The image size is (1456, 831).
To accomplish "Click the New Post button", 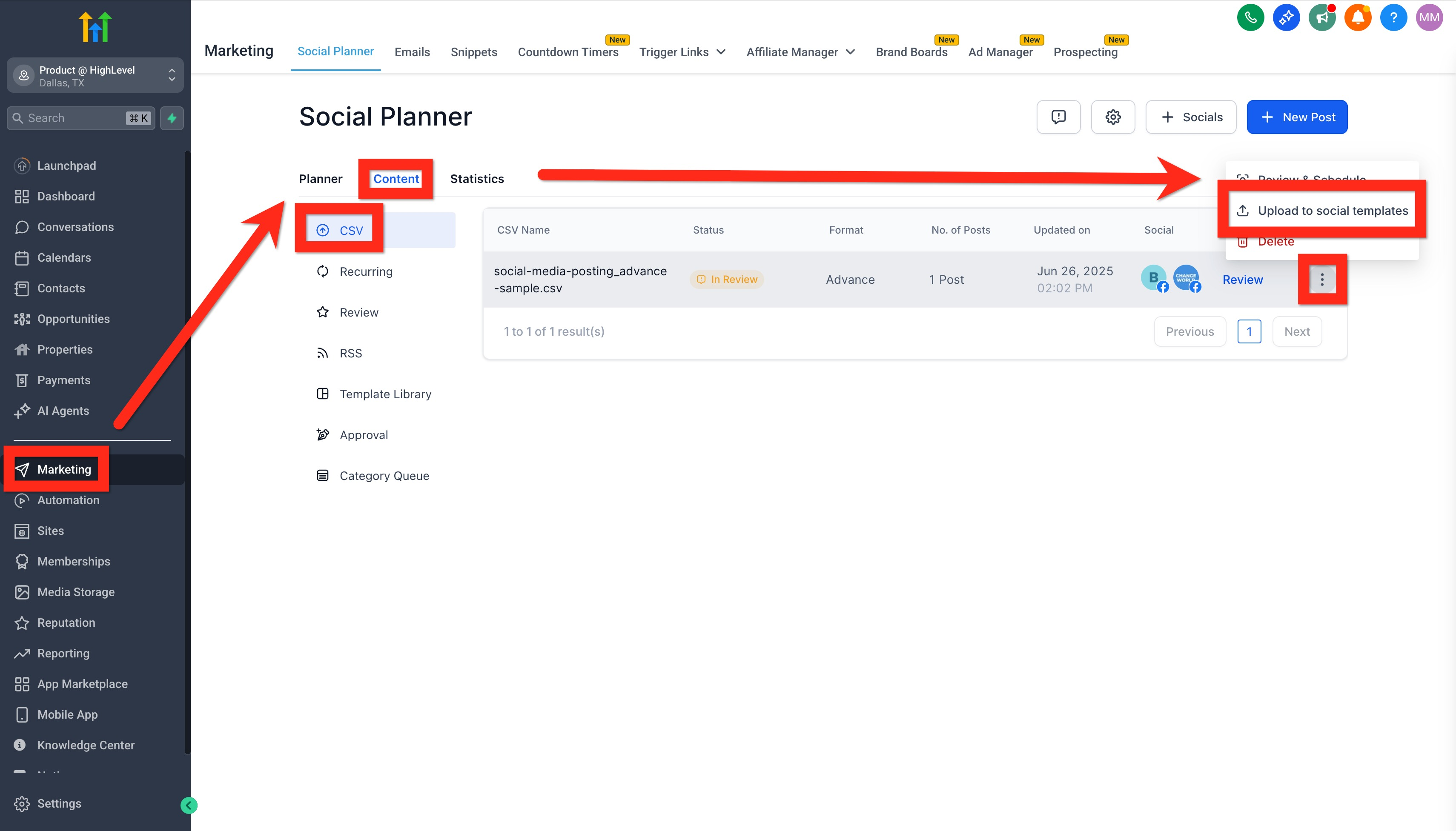I will click(x=1297, y=117).
